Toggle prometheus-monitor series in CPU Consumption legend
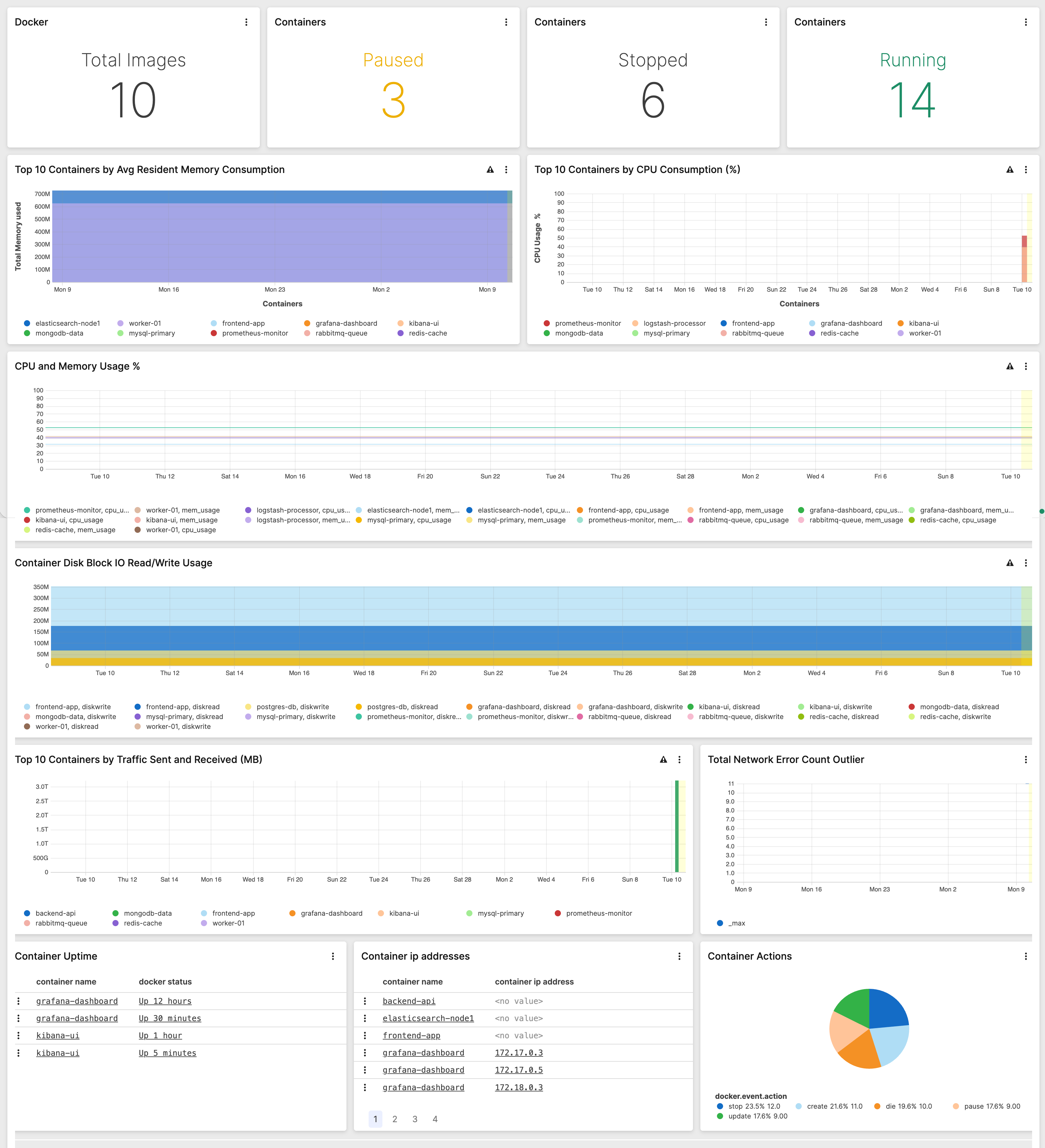The height and width of the screenshot is (1148, 1045). click(x=587, y=323)
